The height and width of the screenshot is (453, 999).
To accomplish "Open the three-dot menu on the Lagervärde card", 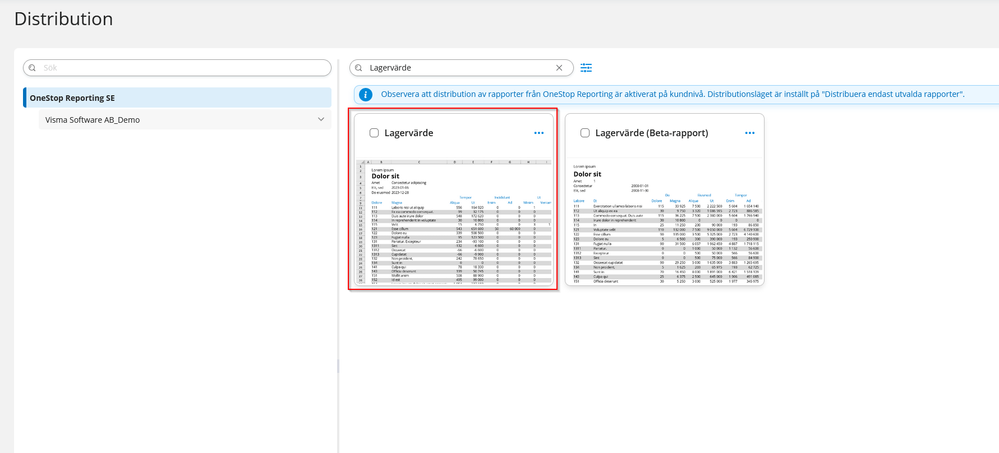I will pyautogui.click(x=539, y=133).
